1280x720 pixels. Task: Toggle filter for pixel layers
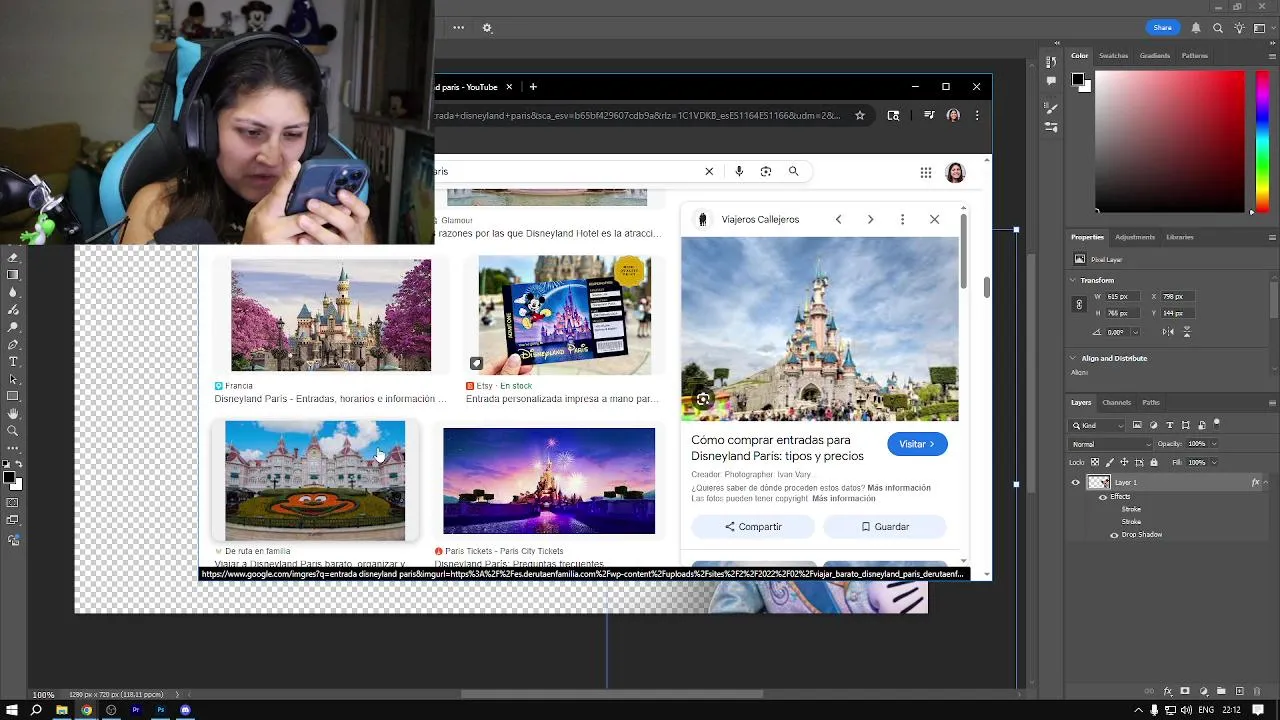click(1137, 425)
